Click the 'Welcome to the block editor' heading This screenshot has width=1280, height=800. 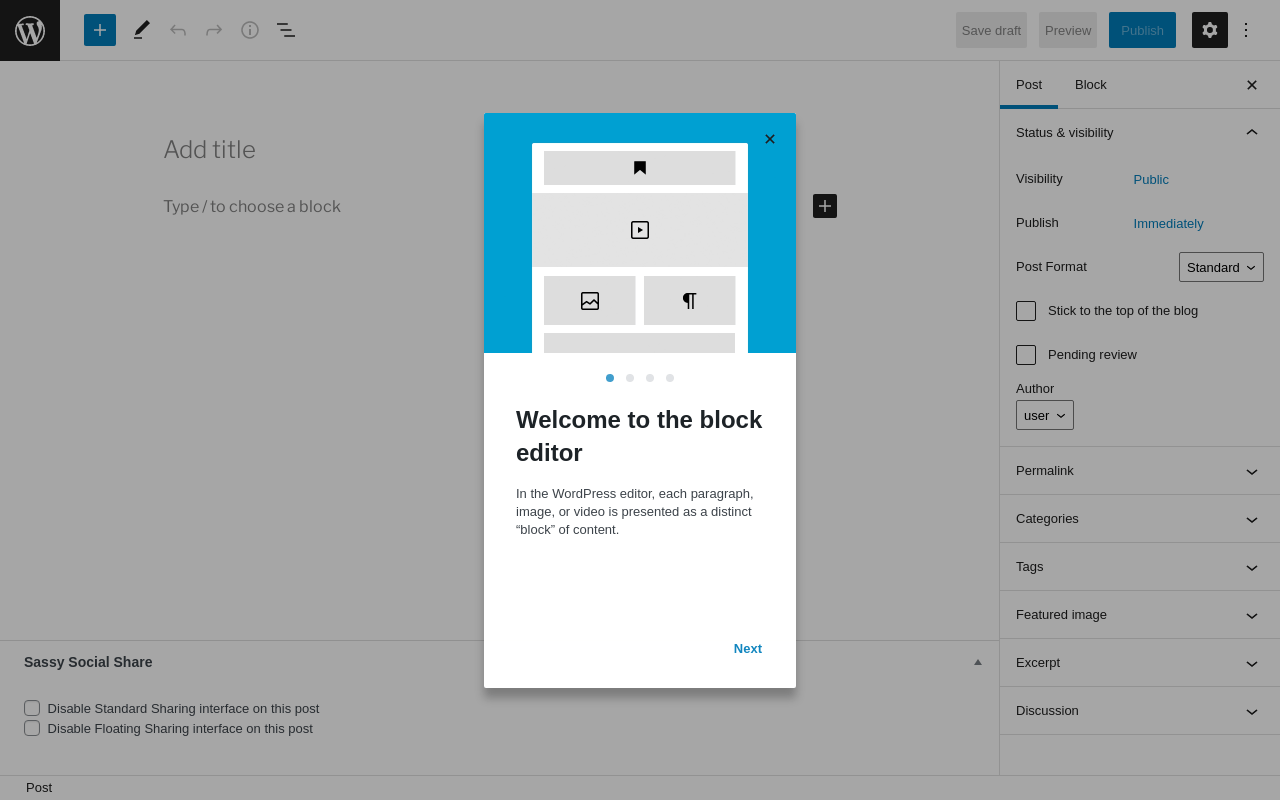(x=639, y=436)
